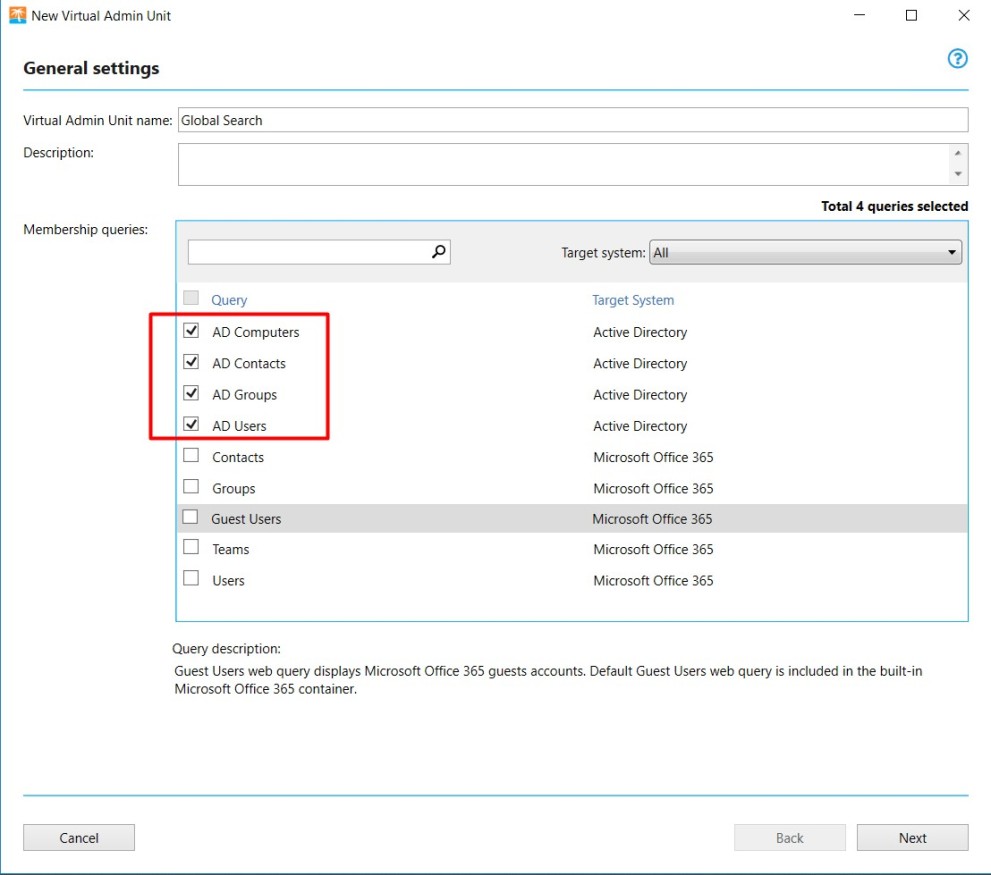Click Active Directory in AD Computers row

point(640,333)
